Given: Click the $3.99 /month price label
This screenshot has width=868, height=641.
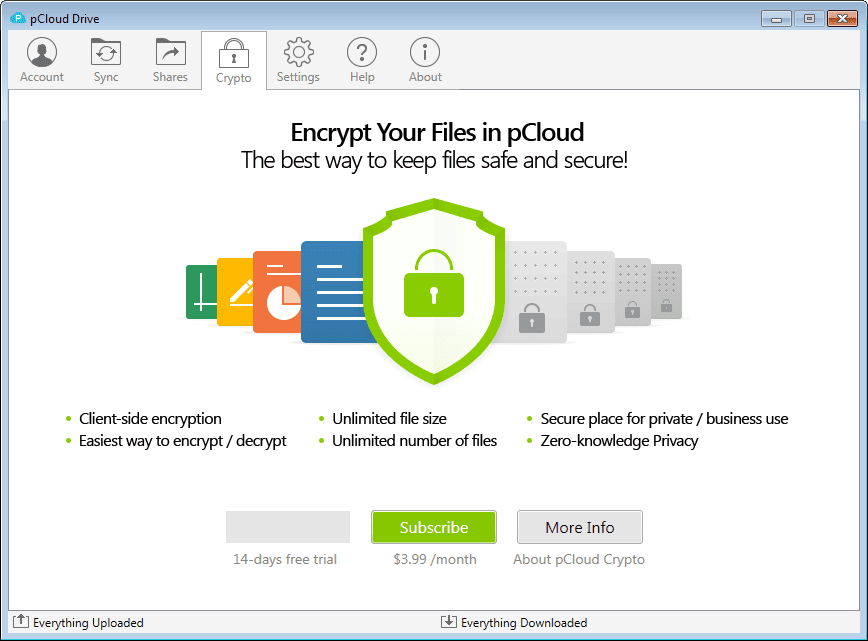Looking at the screenshot, I should [435, 559].
